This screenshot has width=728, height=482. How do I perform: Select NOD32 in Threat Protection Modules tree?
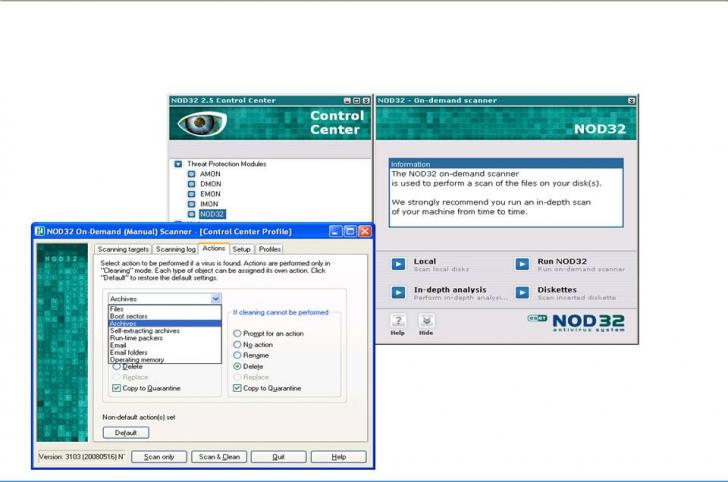coord(212,214)
